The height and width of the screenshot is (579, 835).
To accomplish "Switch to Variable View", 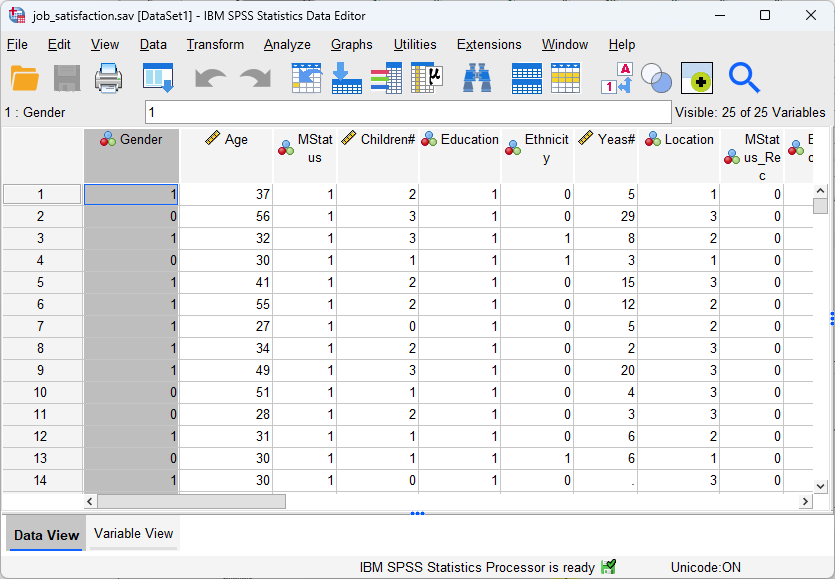I will 133,534.
